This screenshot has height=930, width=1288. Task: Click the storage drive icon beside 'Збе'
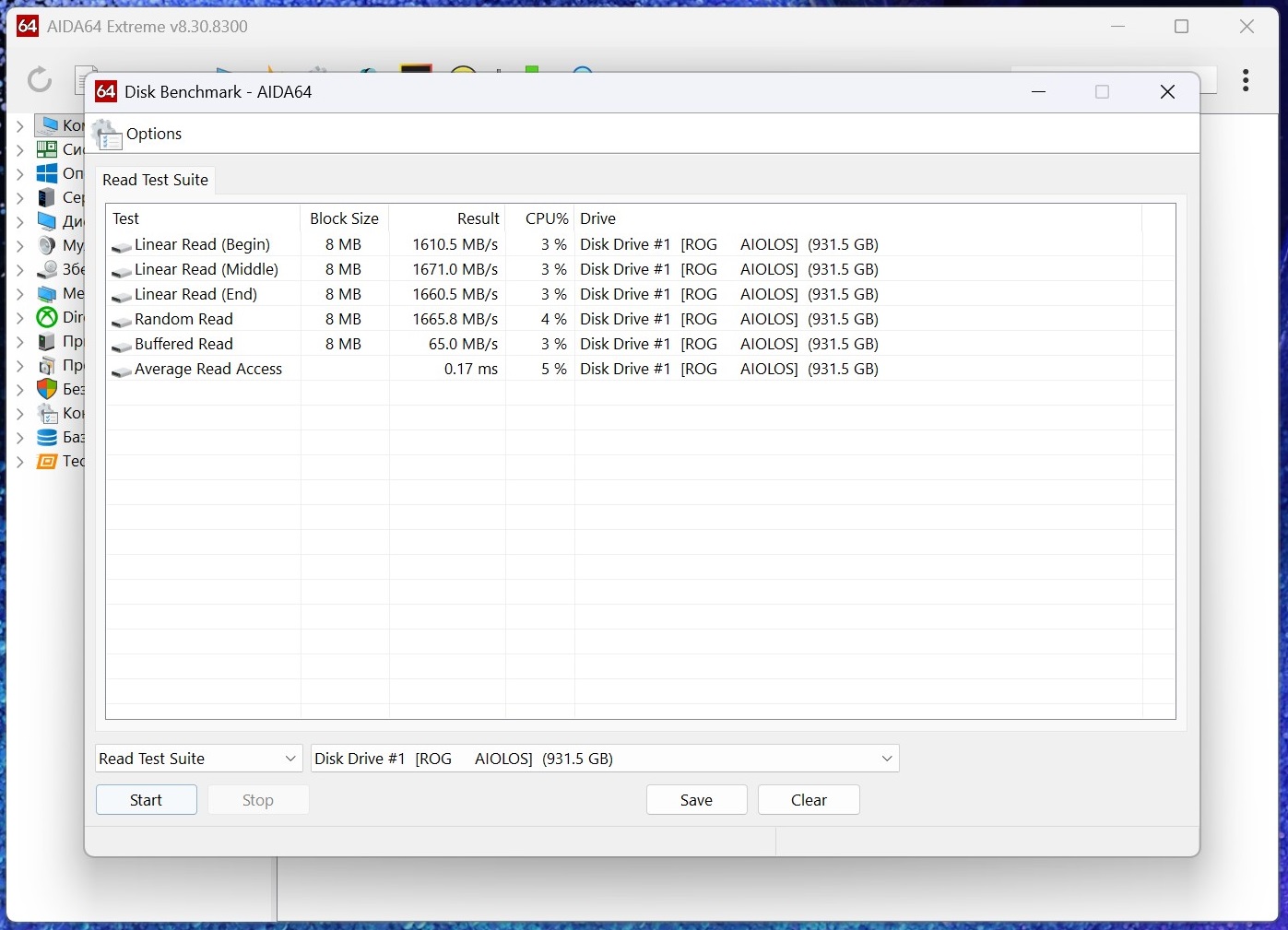(x=47, y=269)
